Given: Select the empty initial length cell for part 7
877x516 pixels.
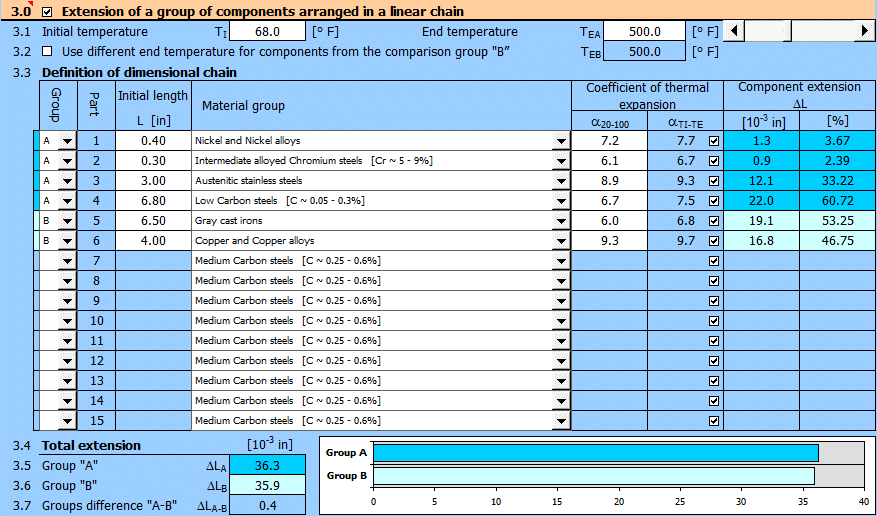Looking at the screenshot, I should point(153,261).
